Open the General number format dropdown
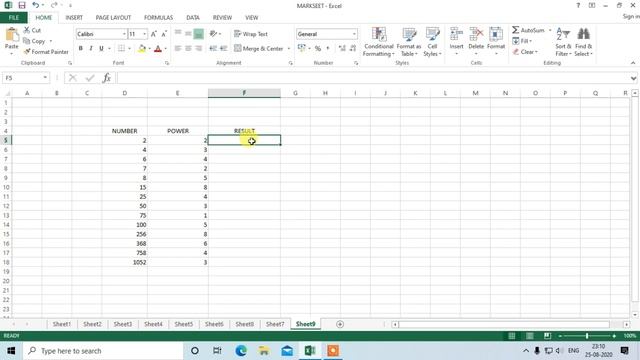640x360 pixels. [354, 34]
